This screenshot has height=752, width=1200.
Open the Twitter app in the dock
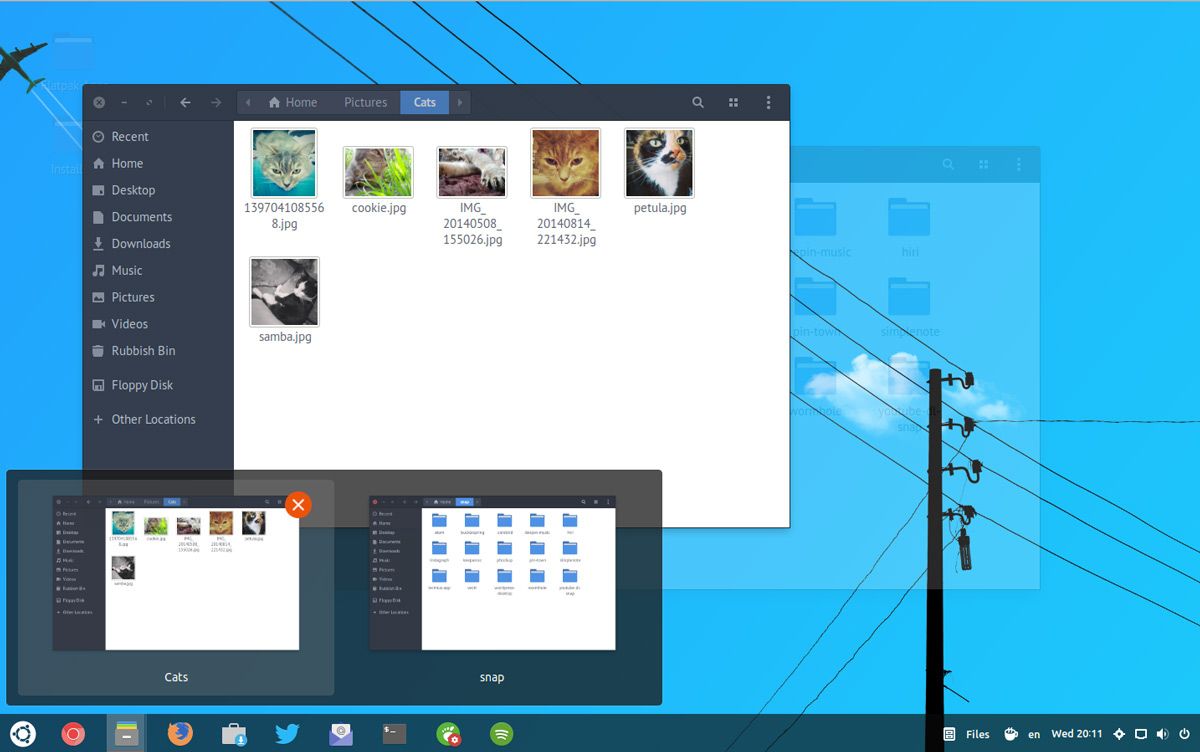click(287, 734)
